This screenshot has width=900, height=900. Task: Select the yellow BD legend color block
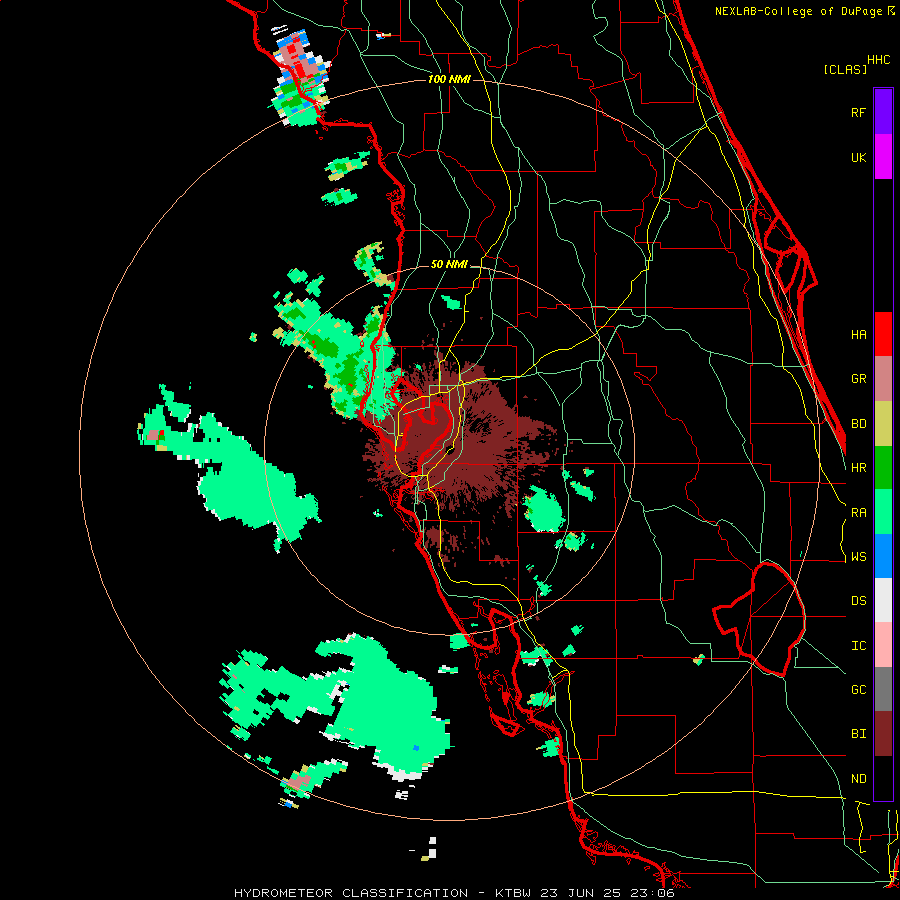tap(883, 424)
